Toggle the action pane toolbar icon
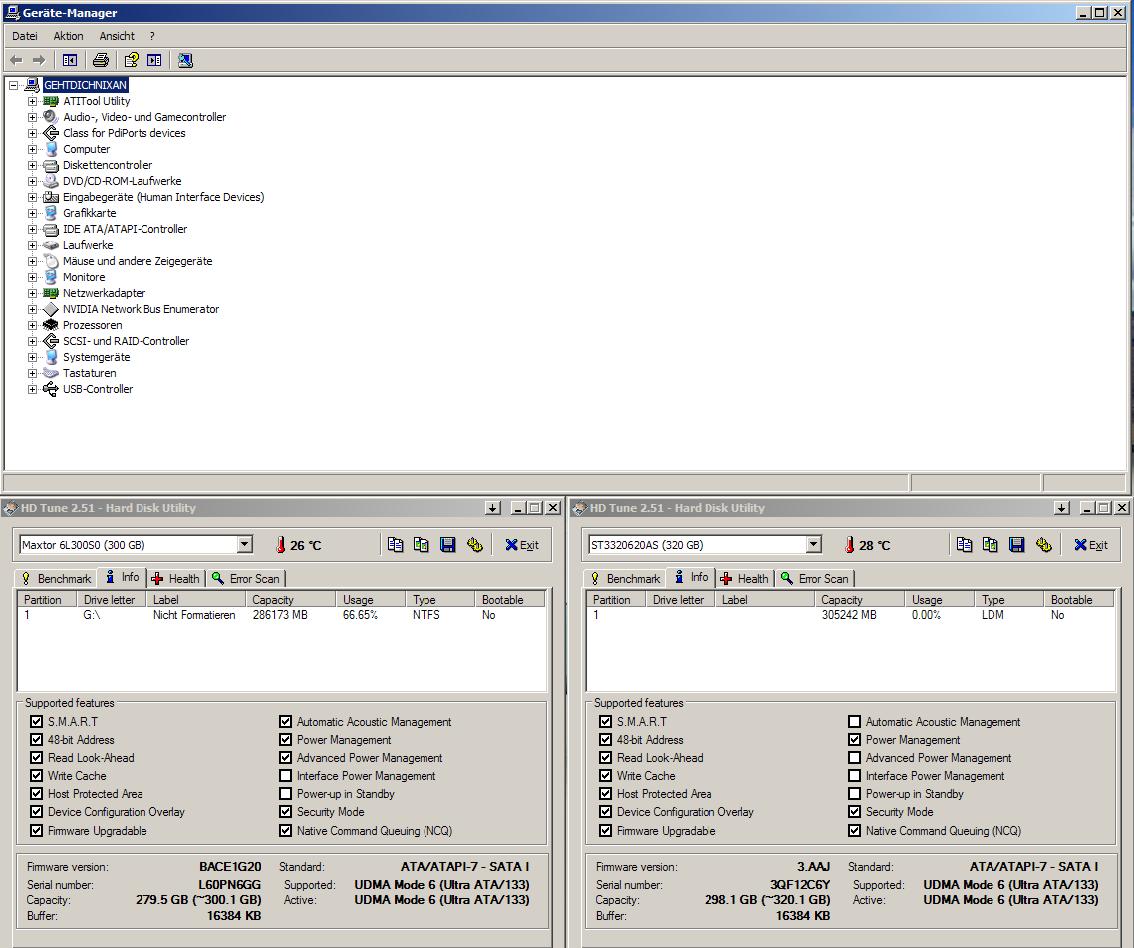The width and height of the screenshot is (1134, 948). [154, 61]
